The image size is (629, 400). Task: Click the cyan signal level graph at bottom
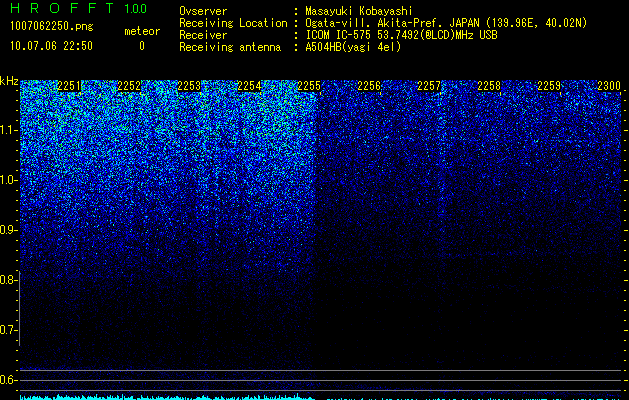click(x=321, y=397)
